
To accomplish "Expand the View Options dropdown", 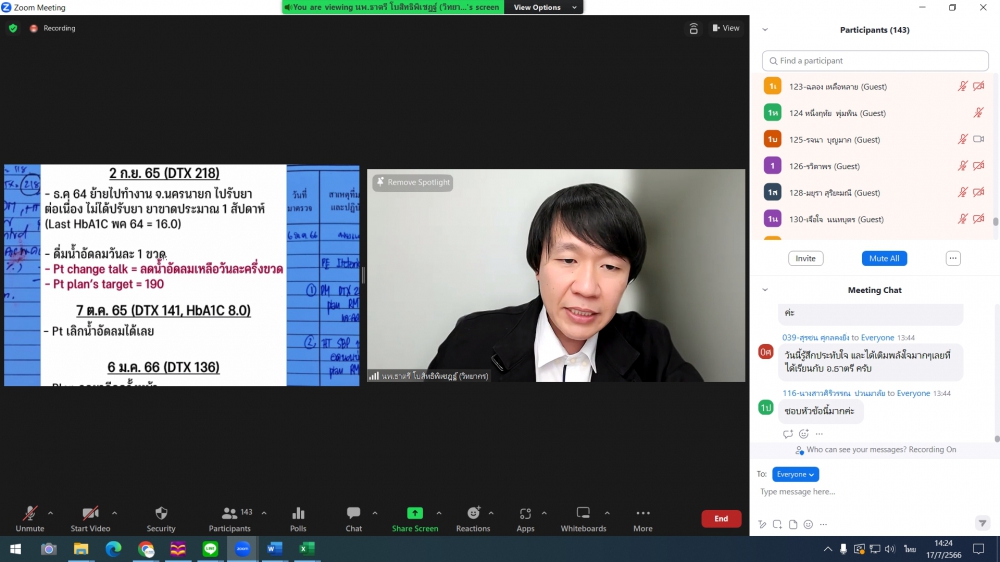I will 544,7.
